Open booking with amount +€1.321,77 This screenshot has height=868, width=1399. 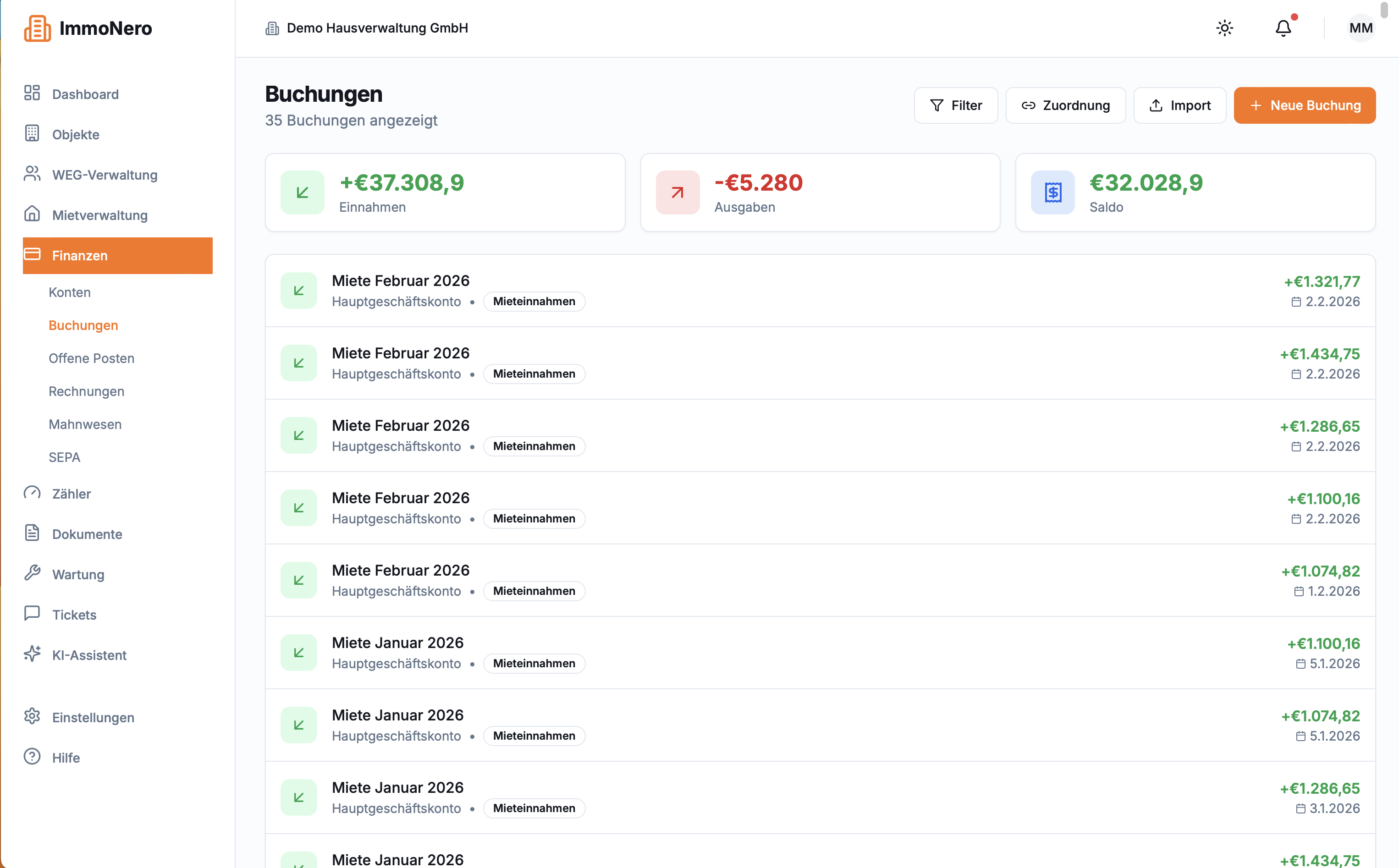pyautogui.click(x=820, y=291)
